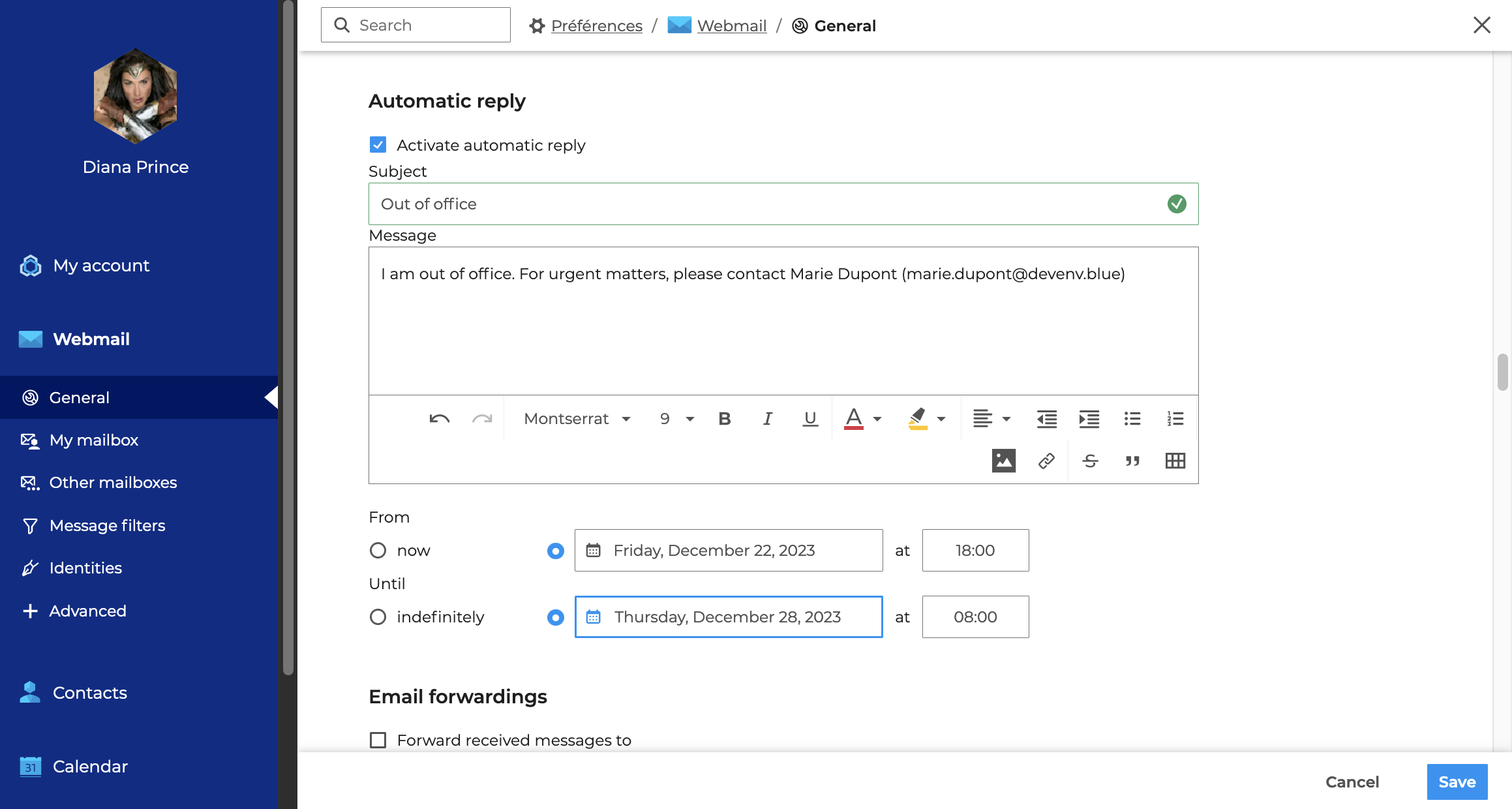The height and width of the screenshot is (809, 1512).
Task: Toggle bold formatting in message toolbar
Action: pos(724,419)
